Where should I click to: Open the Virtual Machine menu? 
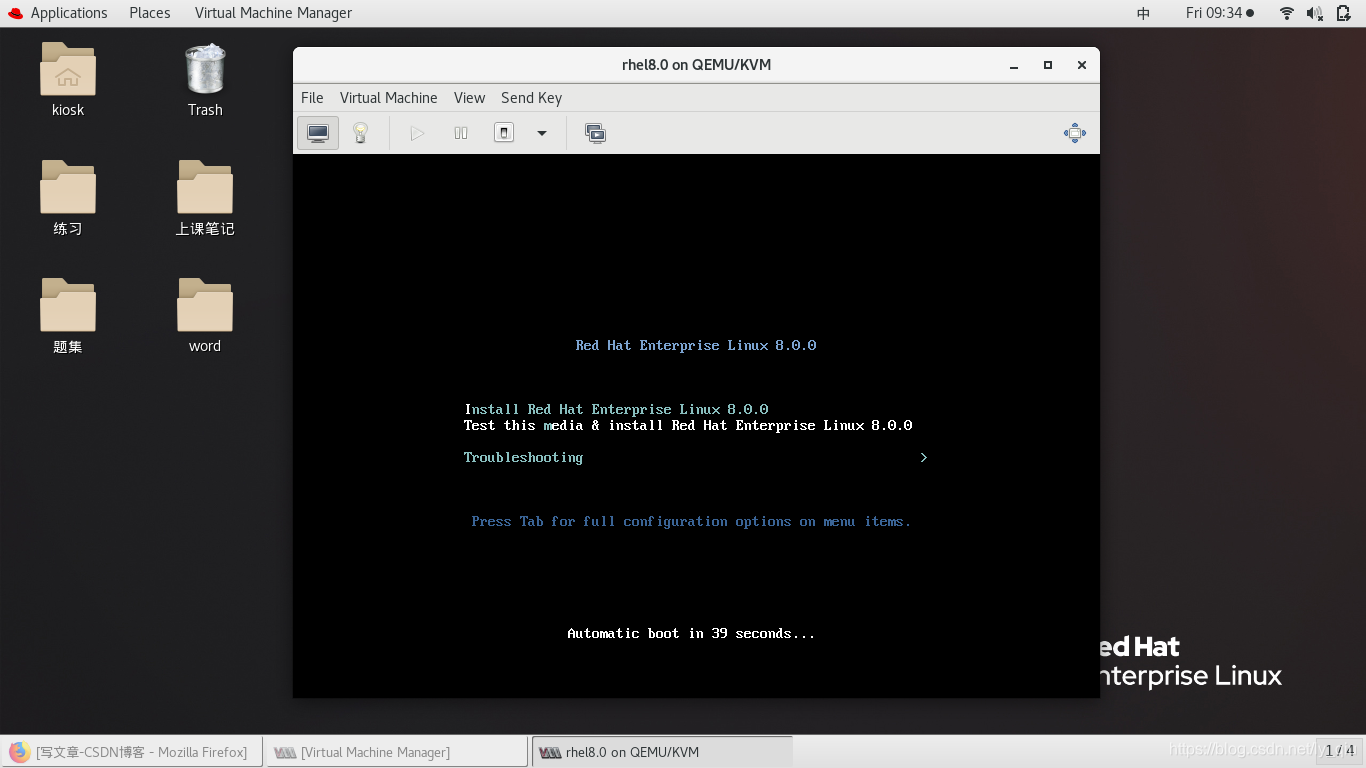click(388, 98)
